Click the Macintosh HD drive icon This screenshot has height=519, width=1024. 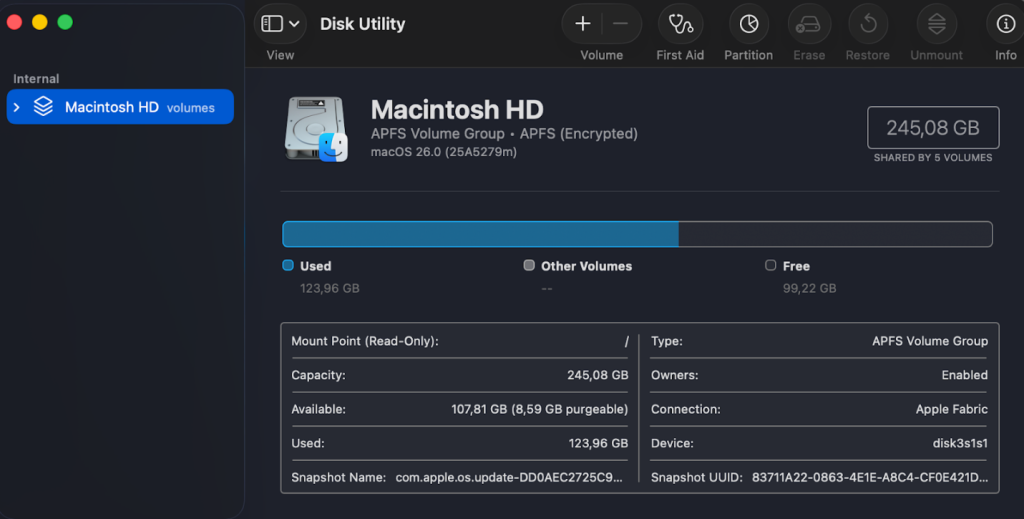[316, 129]
